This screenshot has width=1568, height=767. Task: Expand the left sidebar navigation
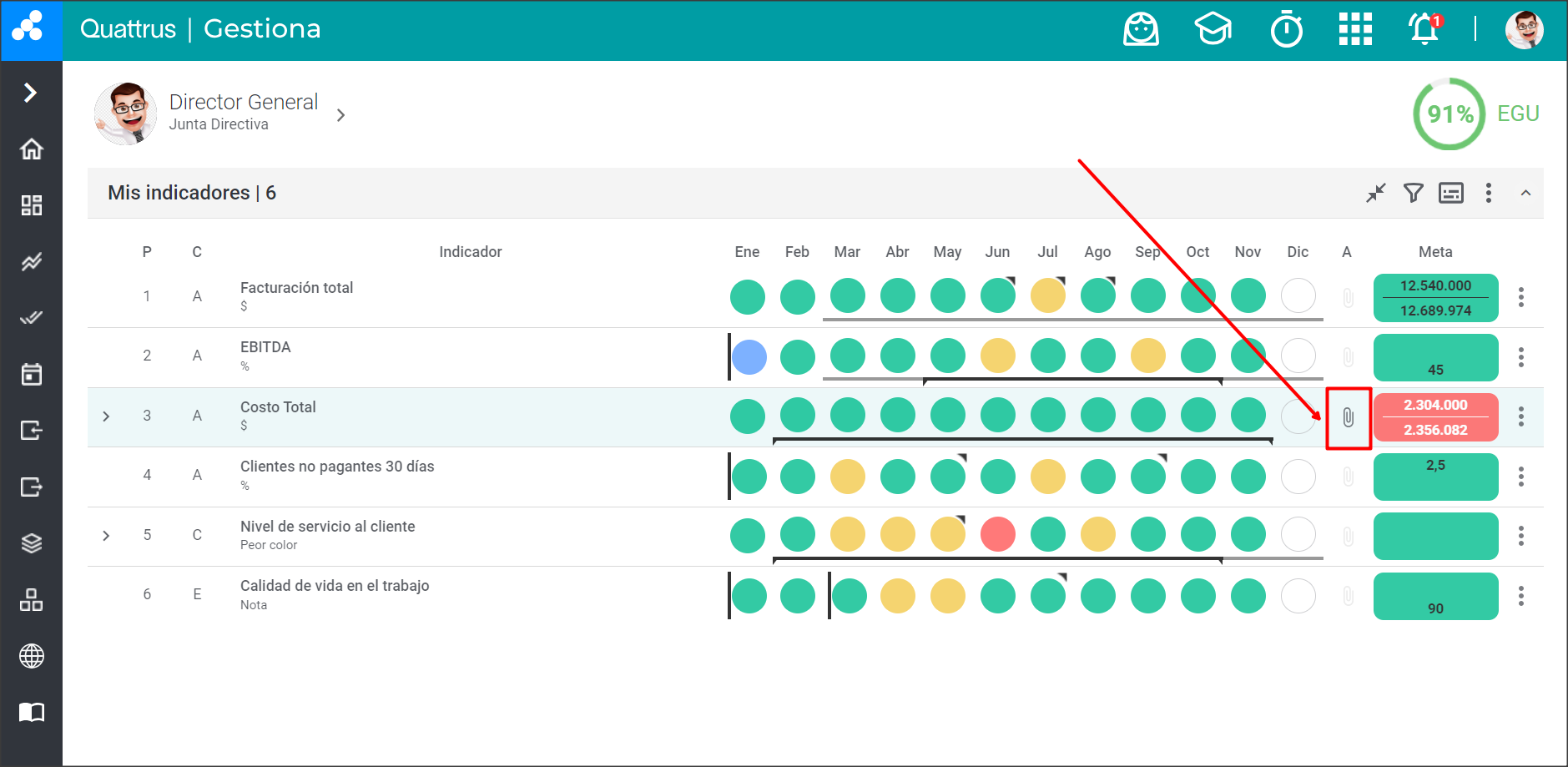point(31,92)
